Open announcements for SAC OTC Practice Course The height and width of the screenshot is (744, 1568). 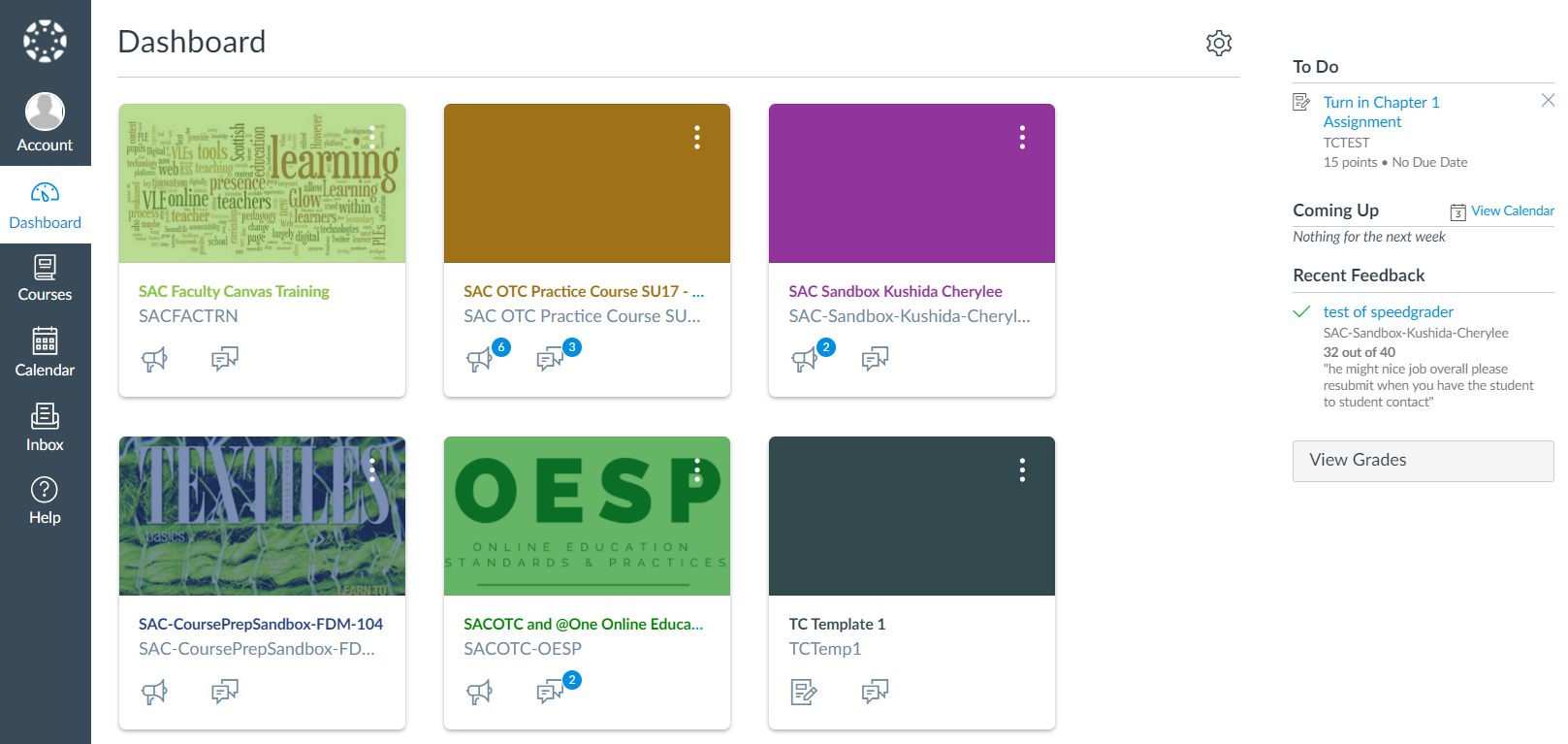coord(479,360)
